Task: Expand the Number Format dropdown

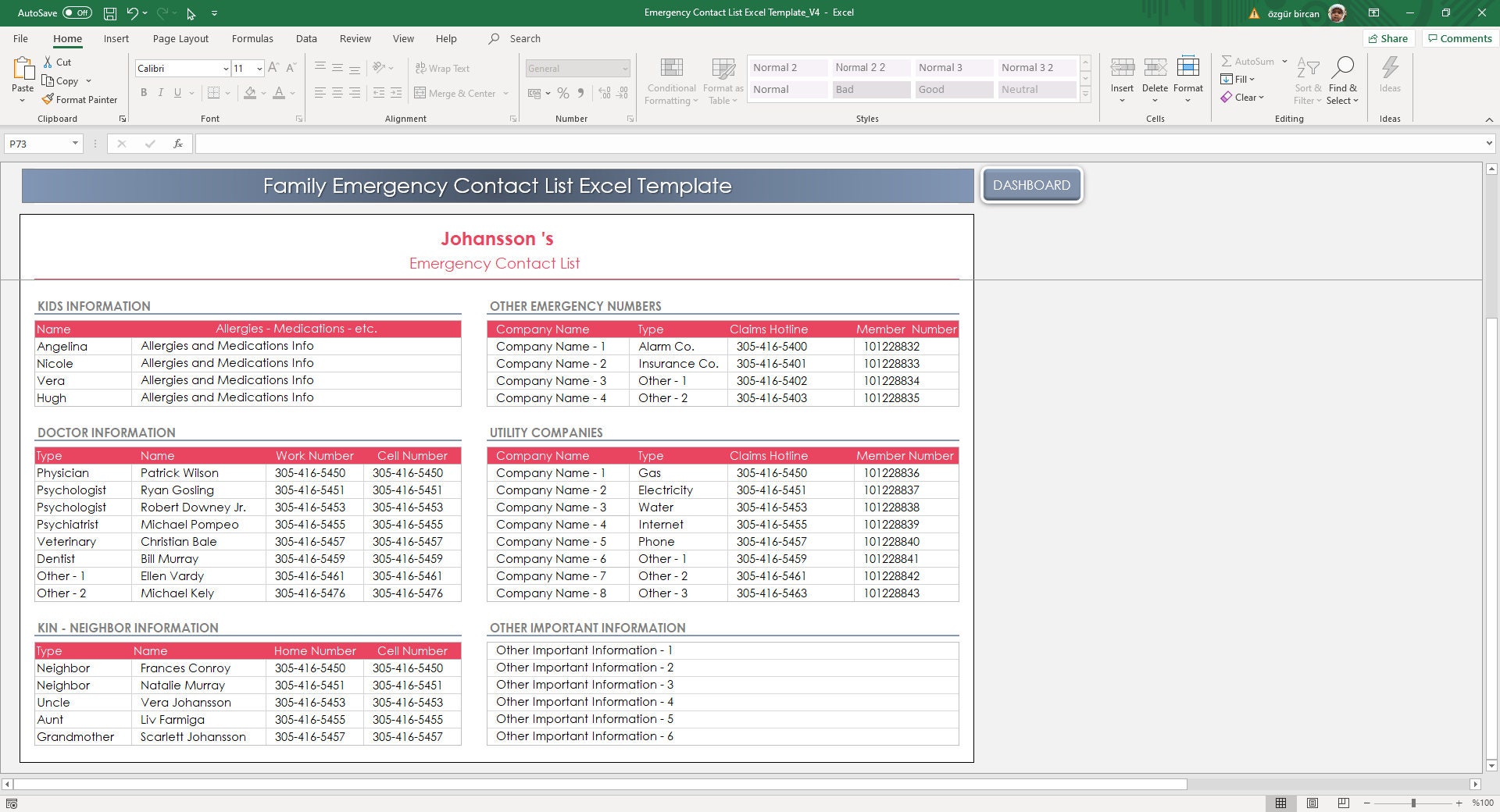Action: point(625,69)
